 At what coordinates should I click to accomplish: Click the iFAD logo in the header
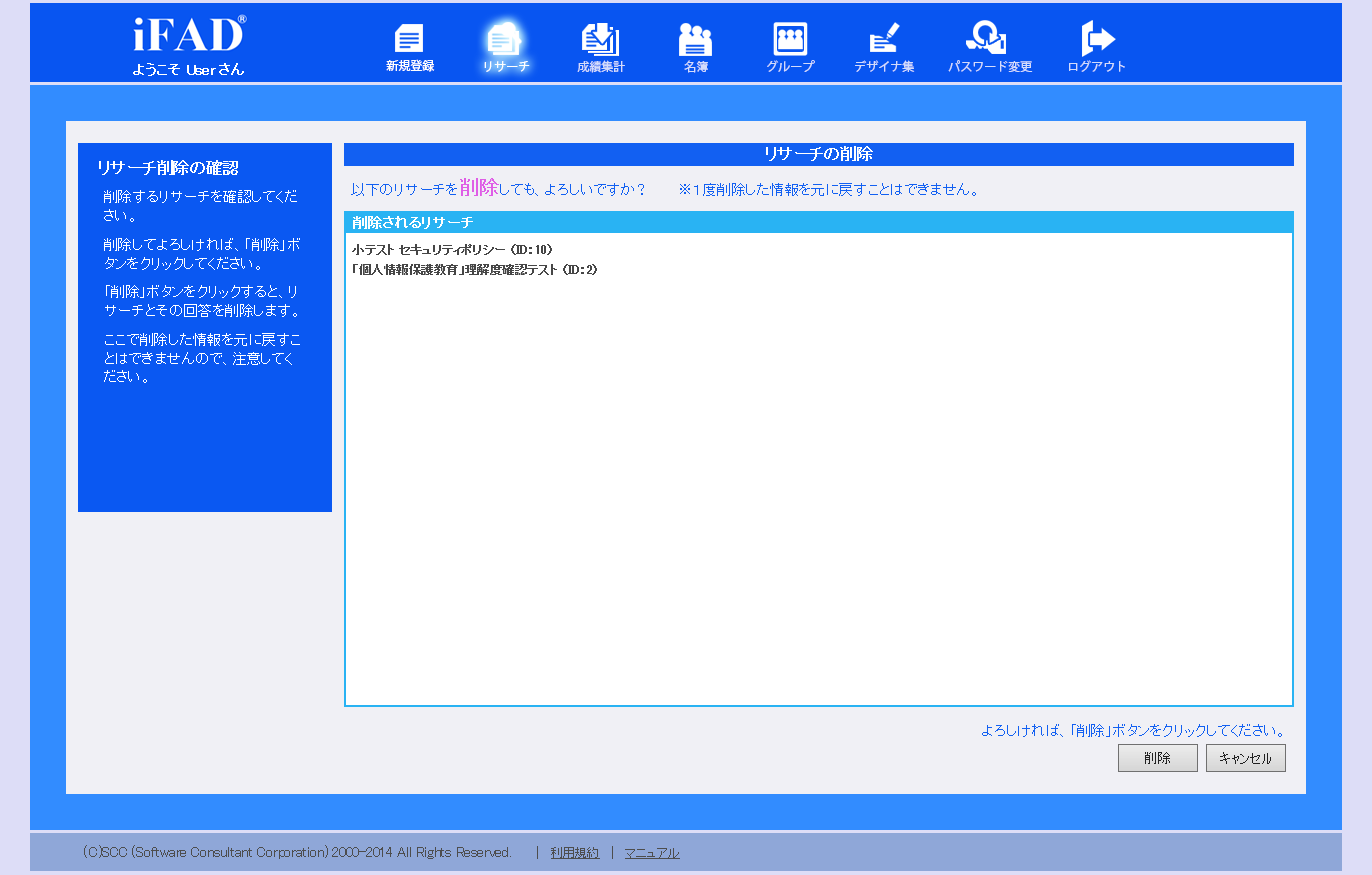click(x=188, y=35)
